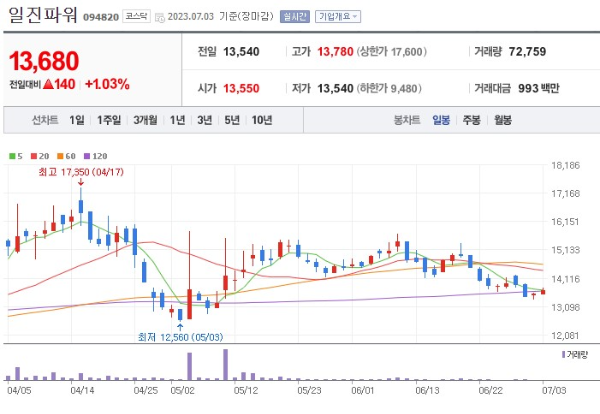Click the 상한가 17,600 text

tap(392, 52)
